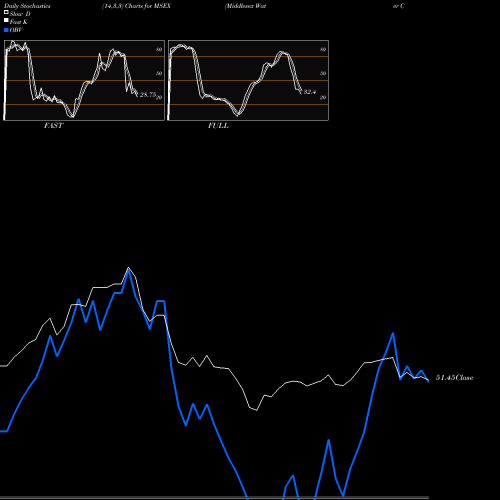Click the Daily Stochastics title text
Viewport: 500px width, 500px height.
click(27, 6)
